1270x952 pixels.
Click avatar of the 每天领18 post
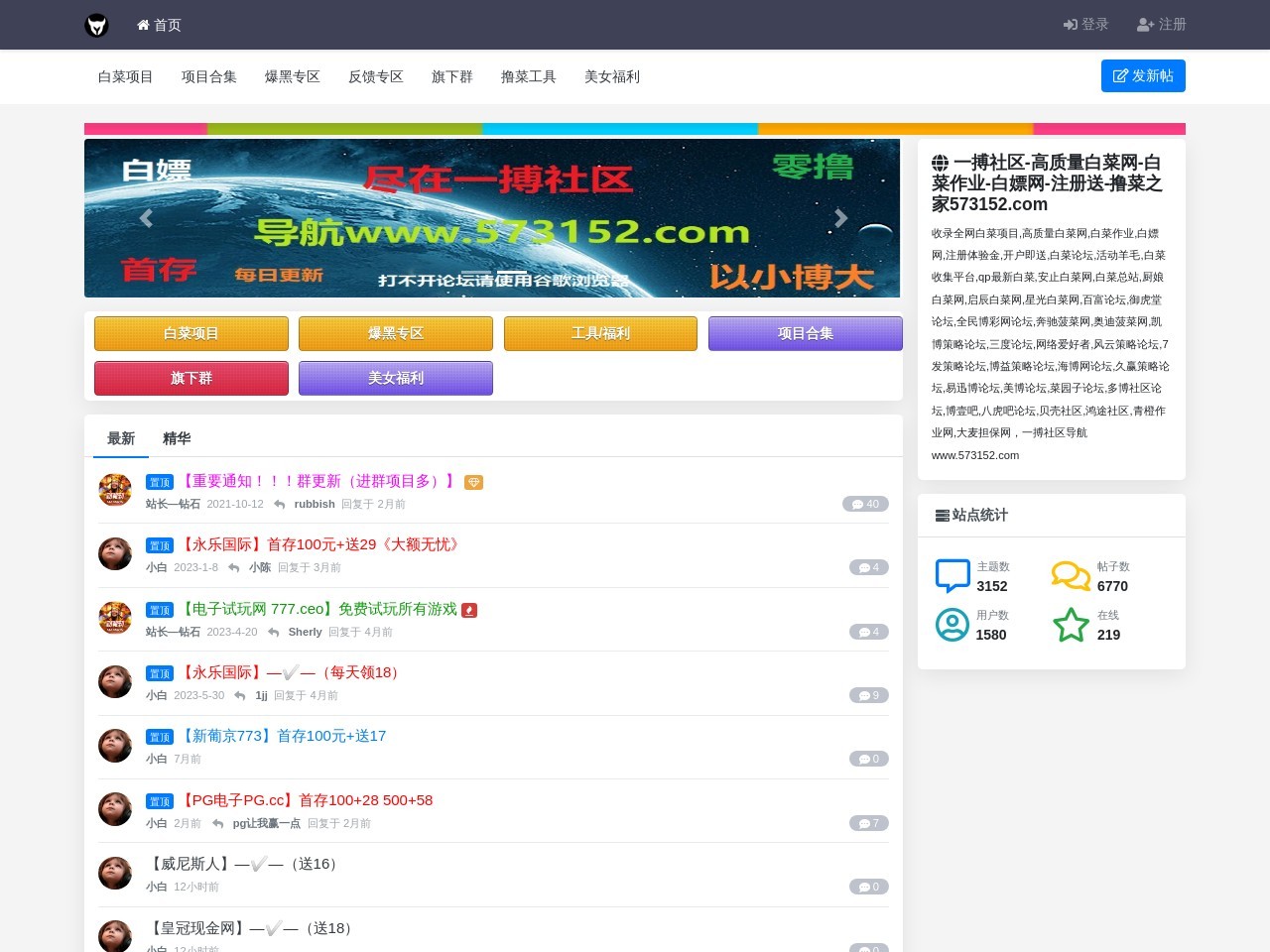tap(115, 681)
